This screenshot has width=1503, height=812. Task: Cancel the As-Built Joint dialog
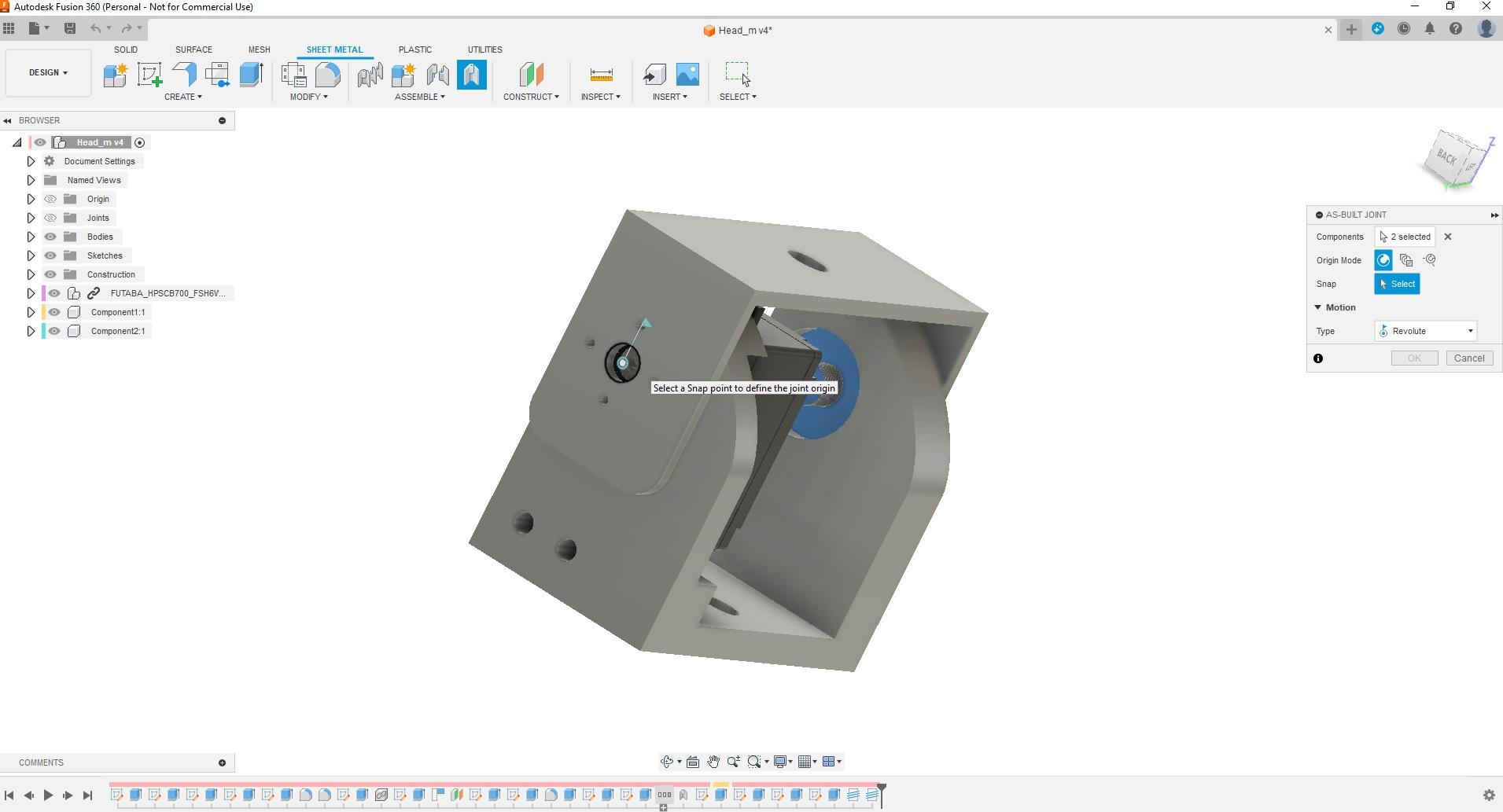(1469, 358)
